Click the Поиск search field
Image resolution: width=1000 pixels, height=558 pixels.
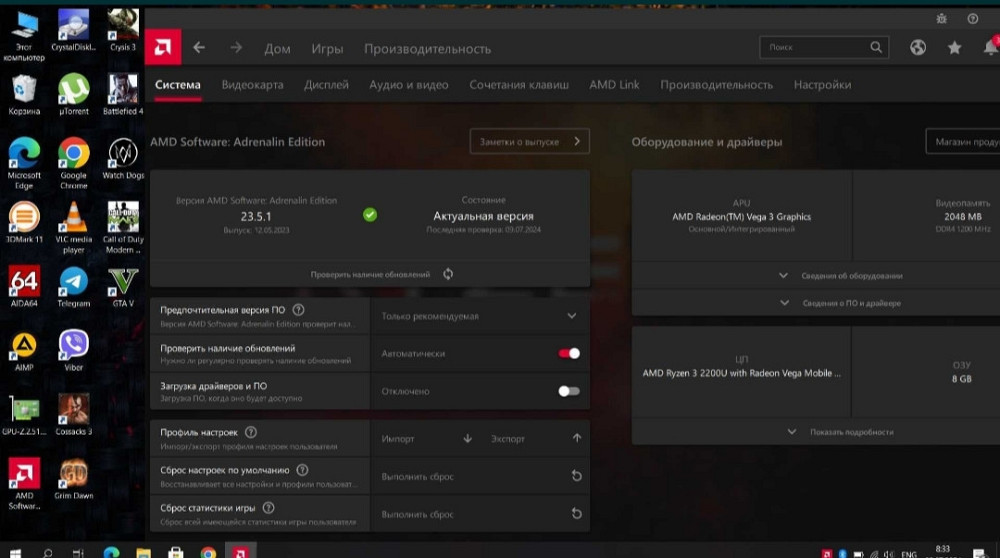(x=815, y=47)
